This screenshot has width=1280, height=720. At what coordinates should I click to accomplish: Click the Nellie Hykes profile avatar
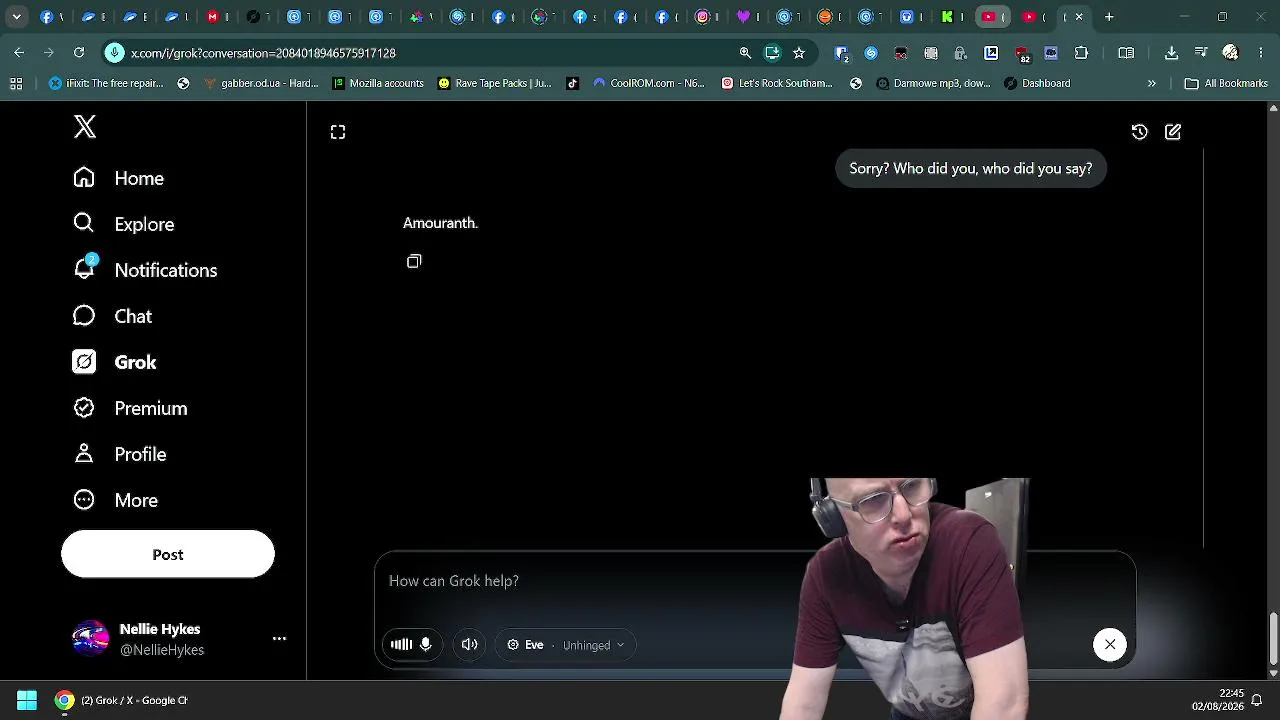(90, 639)
